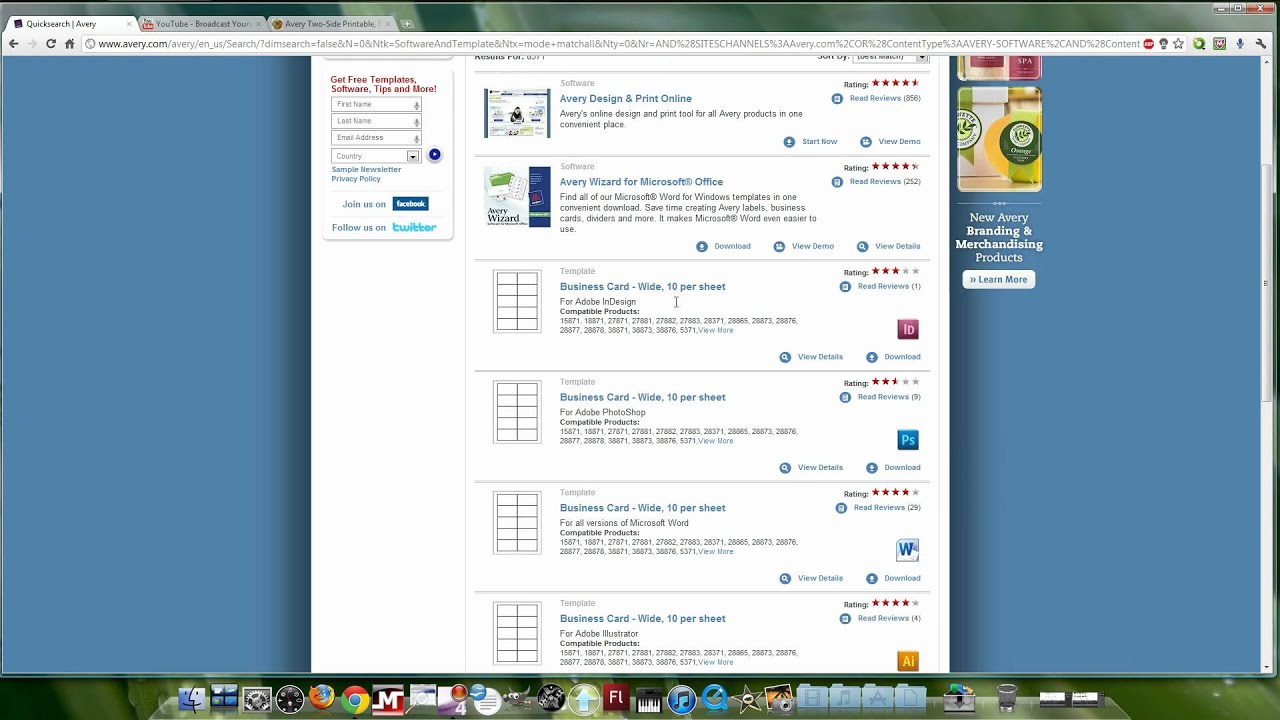Click the Adobe InDesign format icon
The image size is (1280, 720).
[908, 329]
